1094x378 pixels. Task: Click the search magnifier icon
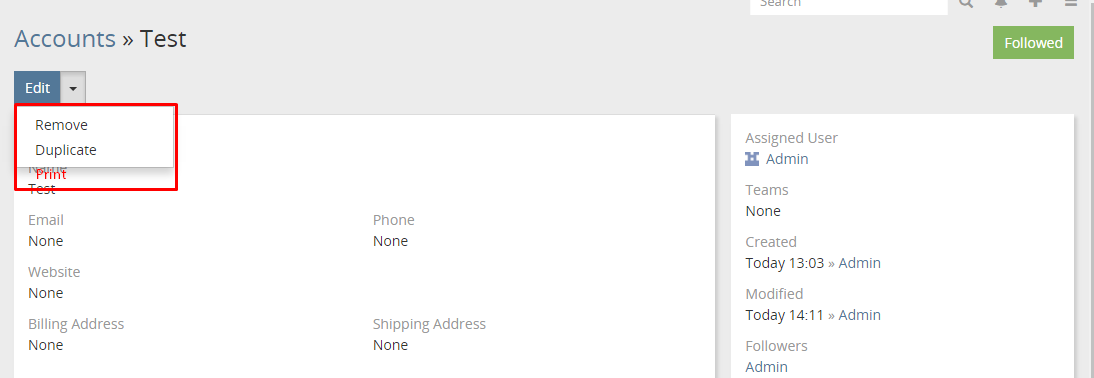(x=966, y=3)
